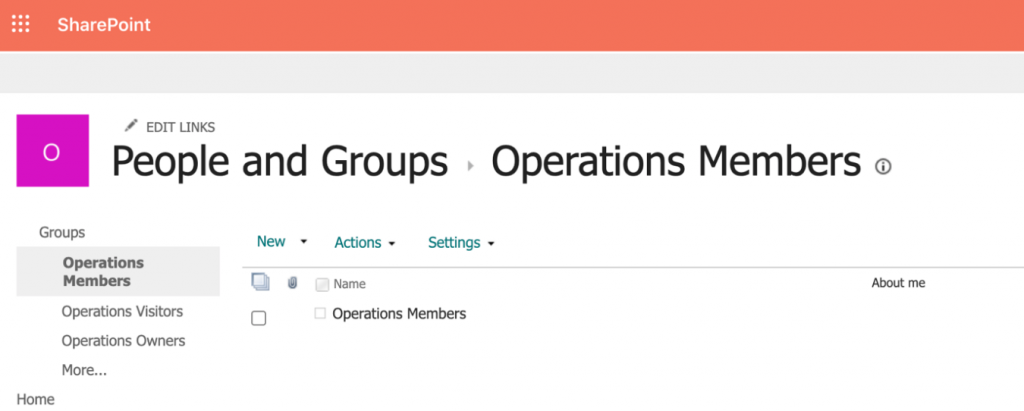This screenshot has width=1024, height=411.
Task: Open the SharePoint app launcher waffle icon
Action: coord(21,25)
